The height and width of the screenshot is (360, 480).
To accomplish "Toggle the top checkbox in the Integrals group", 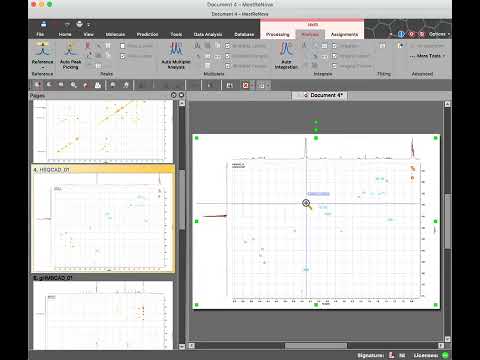I will (334, 46).
